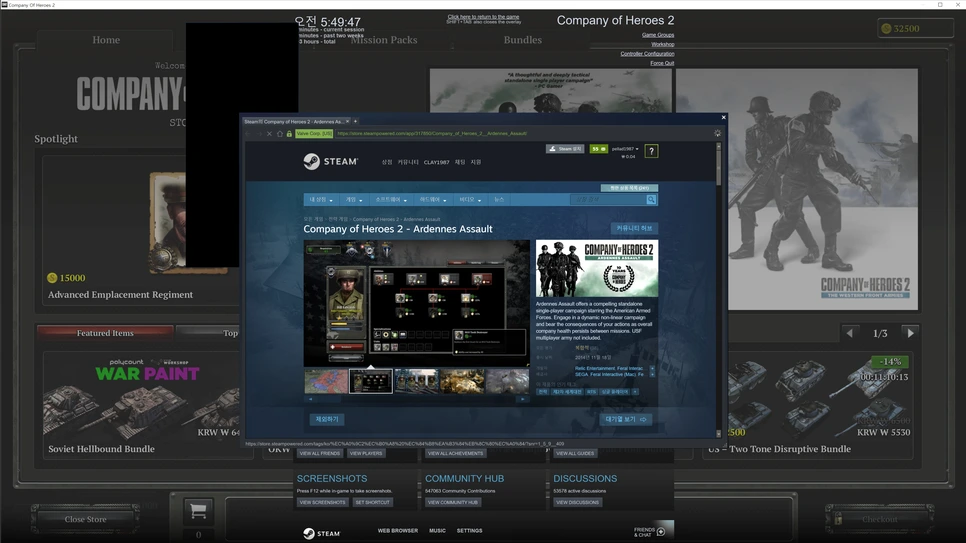Open the news item in store nav

pos(499,200)
